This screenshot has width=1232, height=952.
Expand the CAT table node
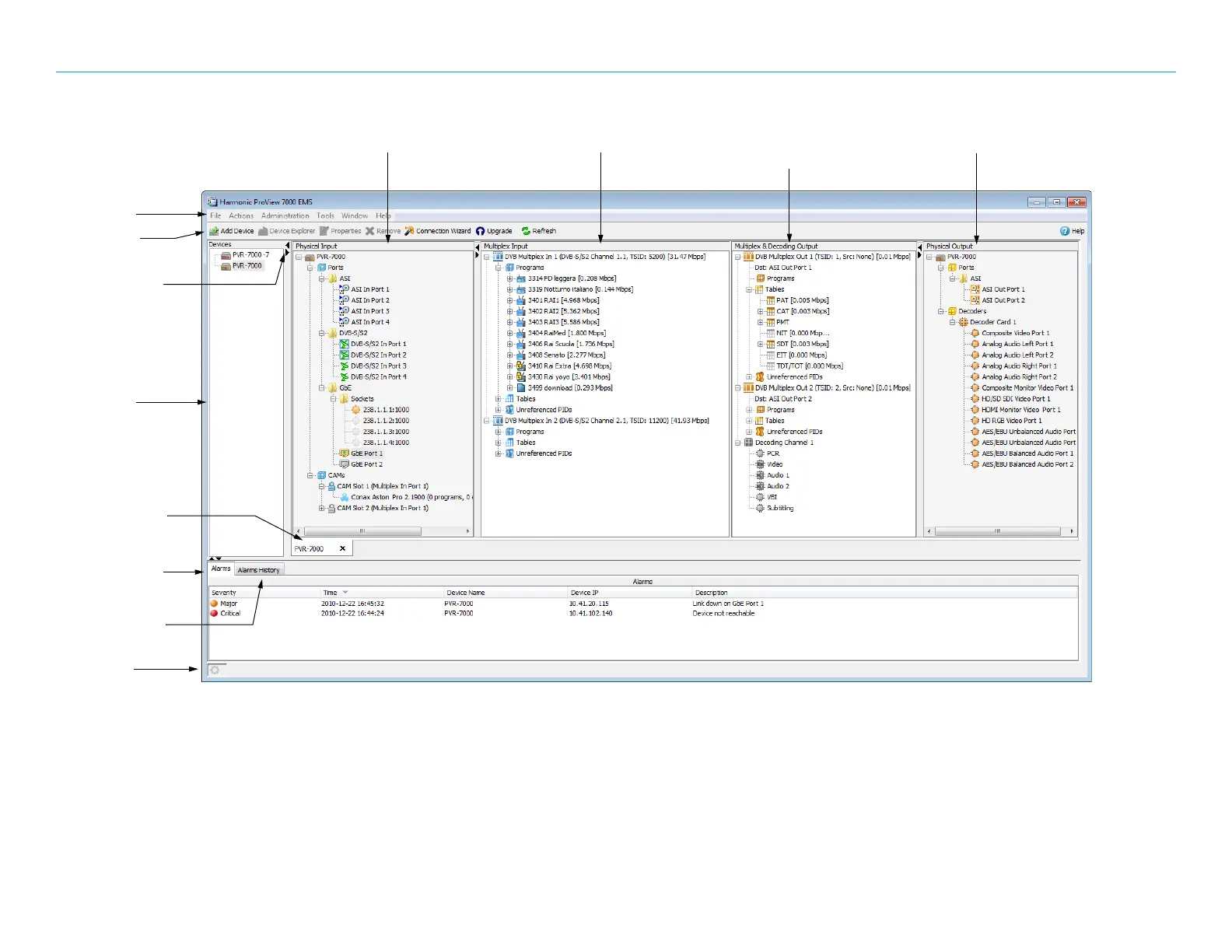click(761, 311)
